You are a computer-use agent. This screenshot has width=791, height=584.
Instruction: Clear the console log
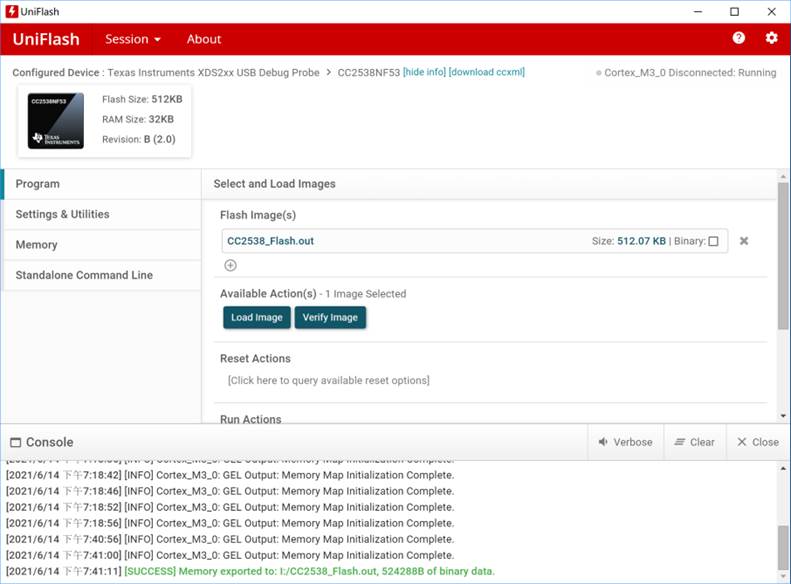pyautogui.click(x=694, y=442)
